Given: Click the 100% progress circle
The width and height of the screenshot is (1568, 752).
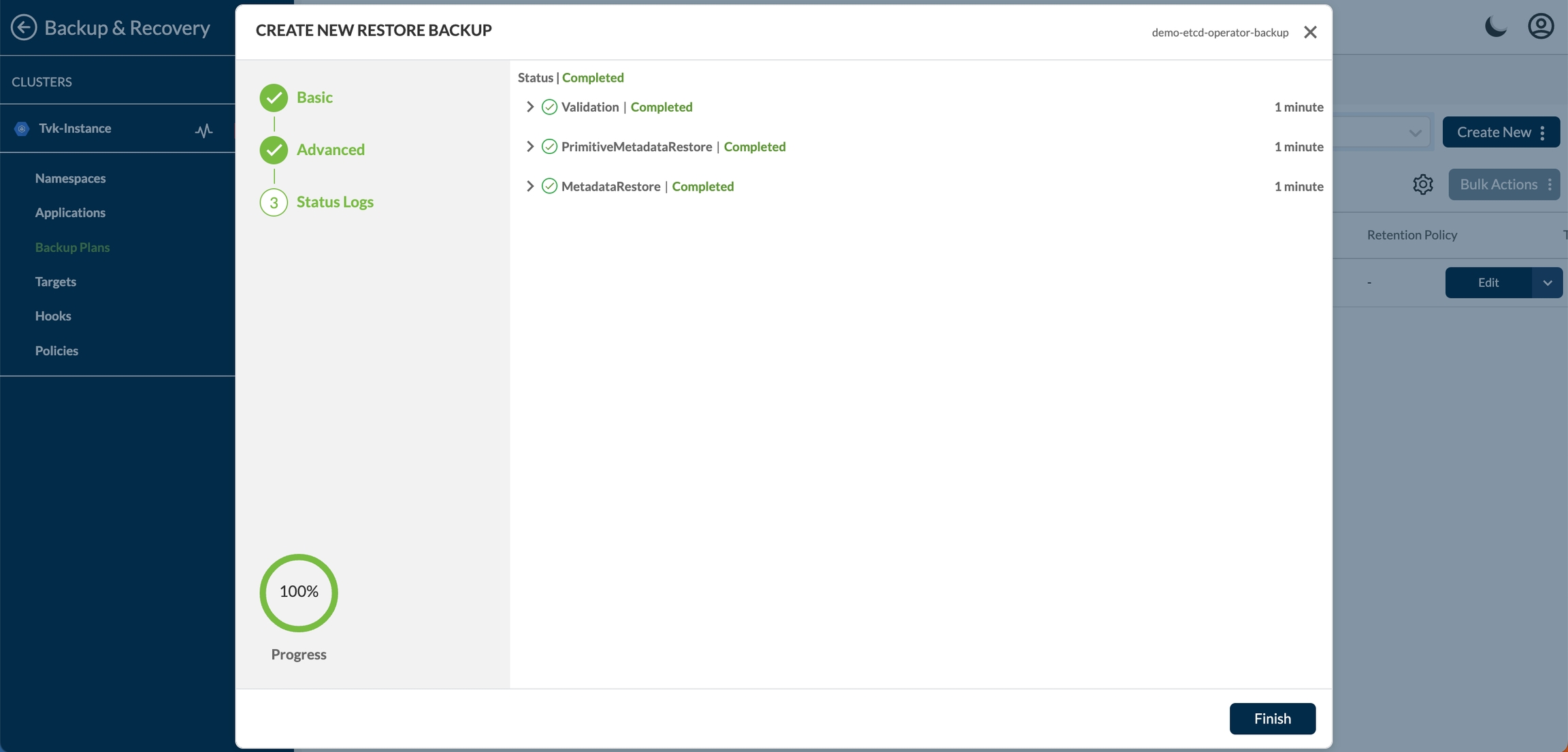Looking at the screenshot, I should click(299, 592).
